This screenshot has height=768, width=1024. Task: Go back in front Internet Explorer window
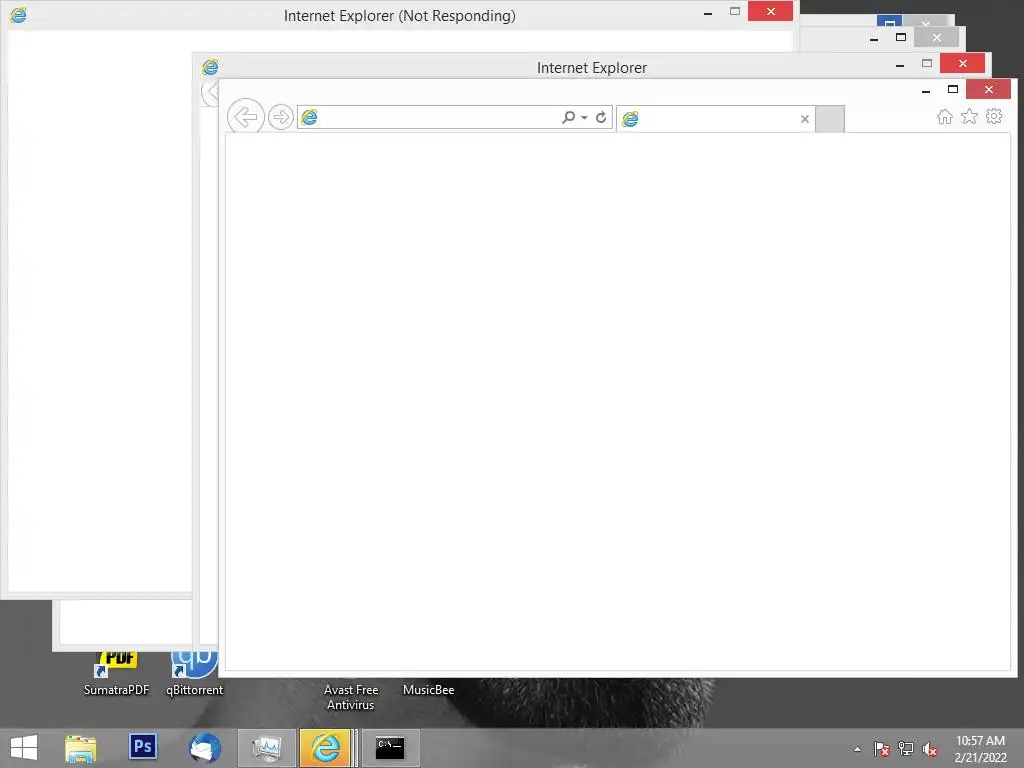246,118
